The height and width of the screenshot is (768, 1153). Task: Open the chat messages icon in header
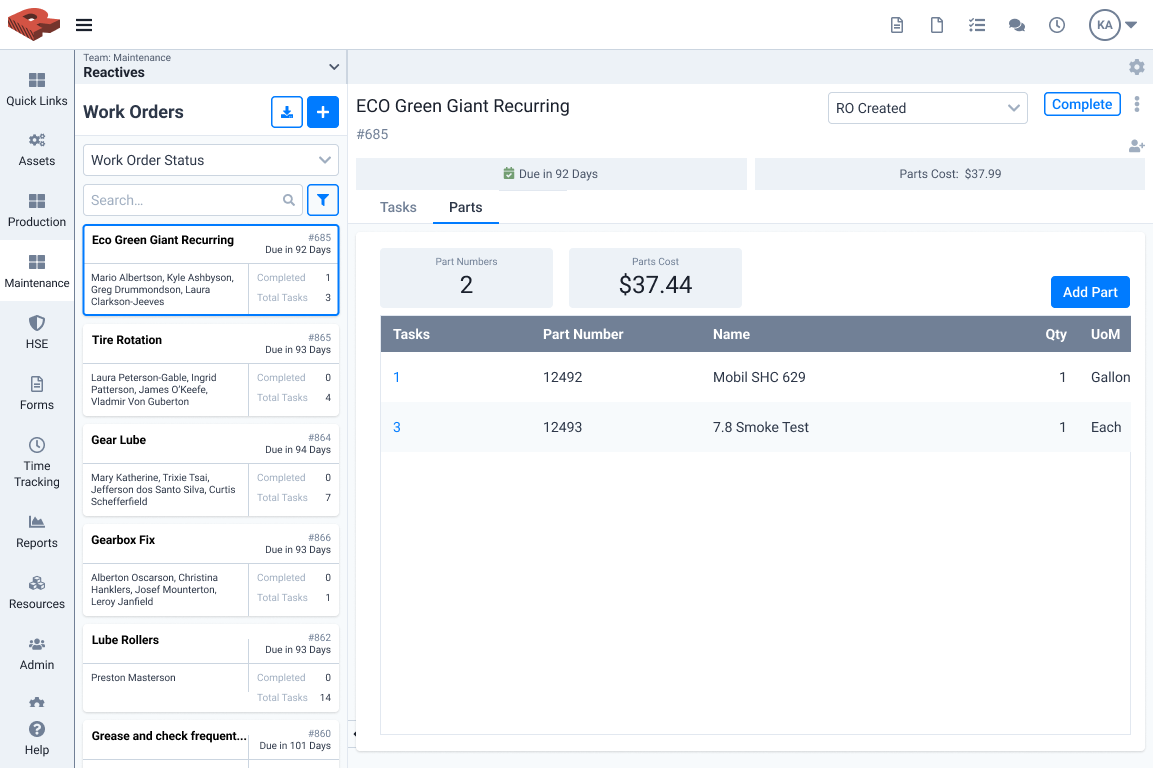[x=1017, y=25]
